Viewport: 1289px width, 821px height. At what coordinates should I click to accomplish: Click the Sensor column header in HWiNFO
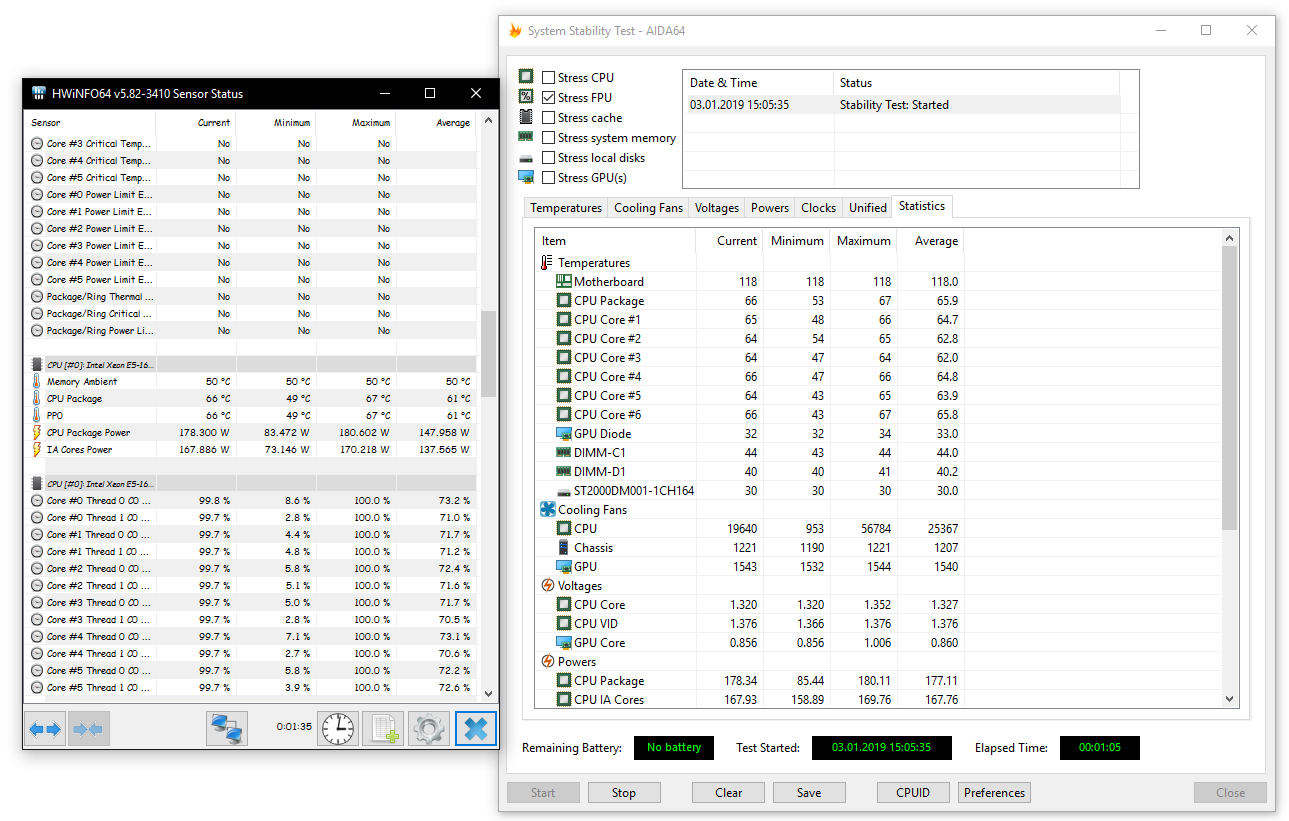click(x=91, y=123)
